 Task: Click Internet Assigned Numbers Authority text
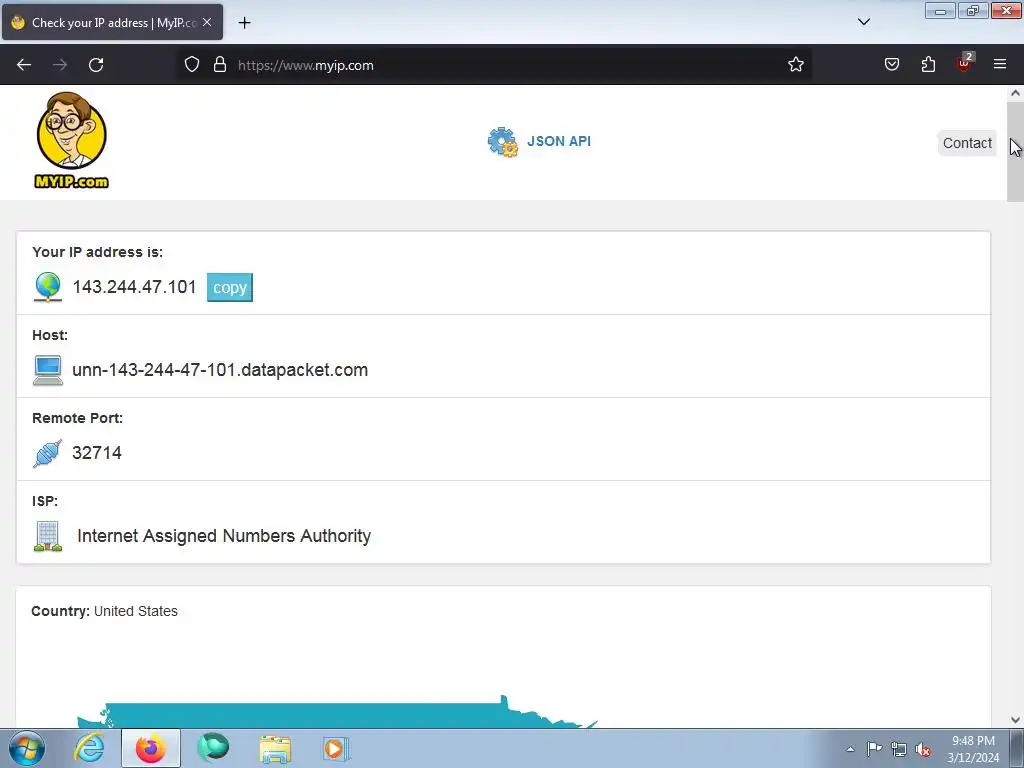(x=224, y=536)
